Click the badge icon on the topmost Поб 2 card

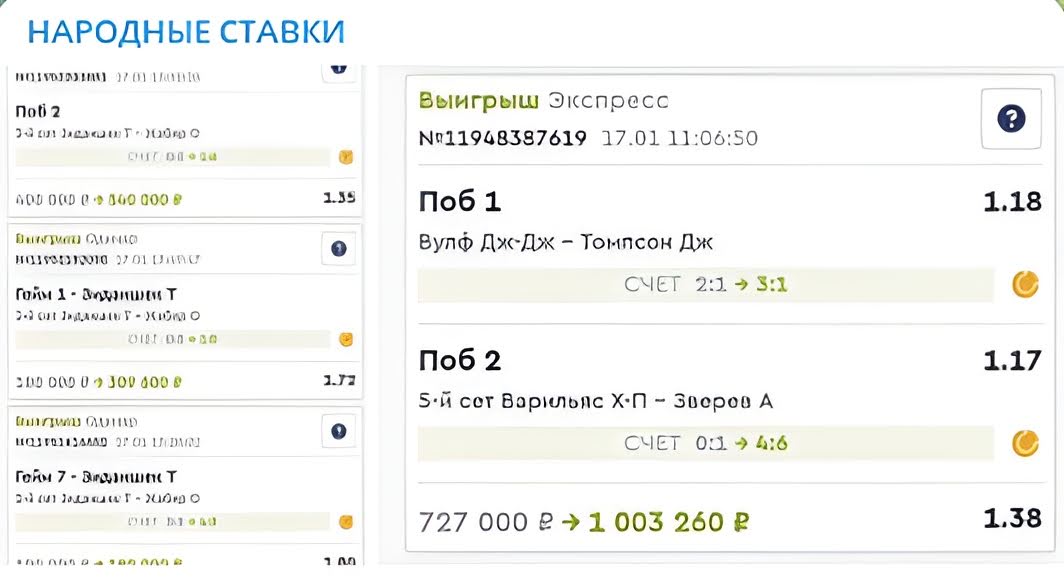click(338, 70)
